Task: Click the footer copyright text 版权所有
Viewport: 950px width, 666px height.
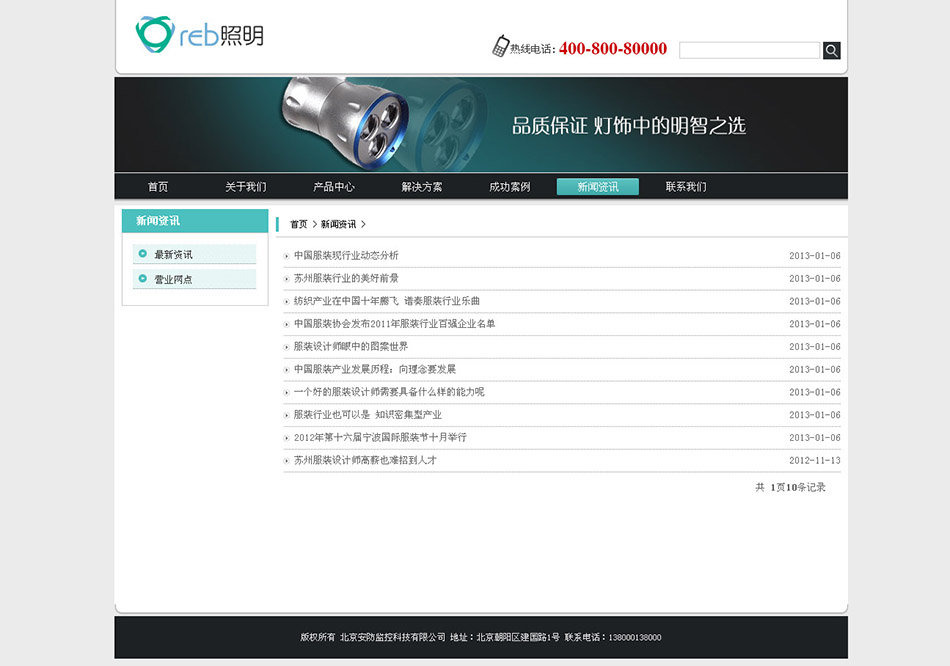Action: tap(317, 638)
